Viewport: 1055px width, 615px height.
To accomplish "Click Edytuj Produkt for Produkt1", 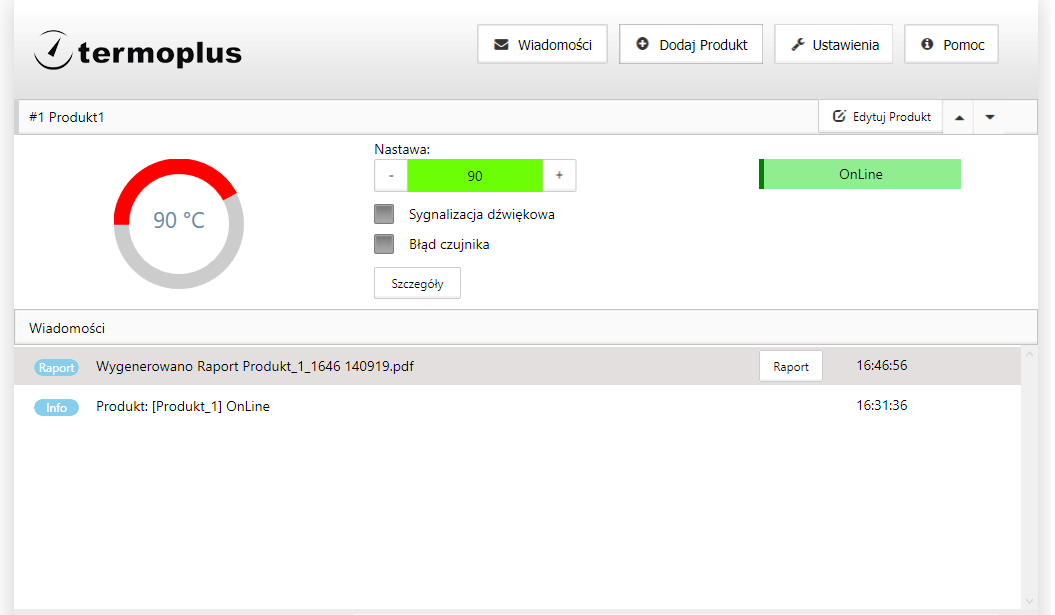I will [x=881, y=117].
